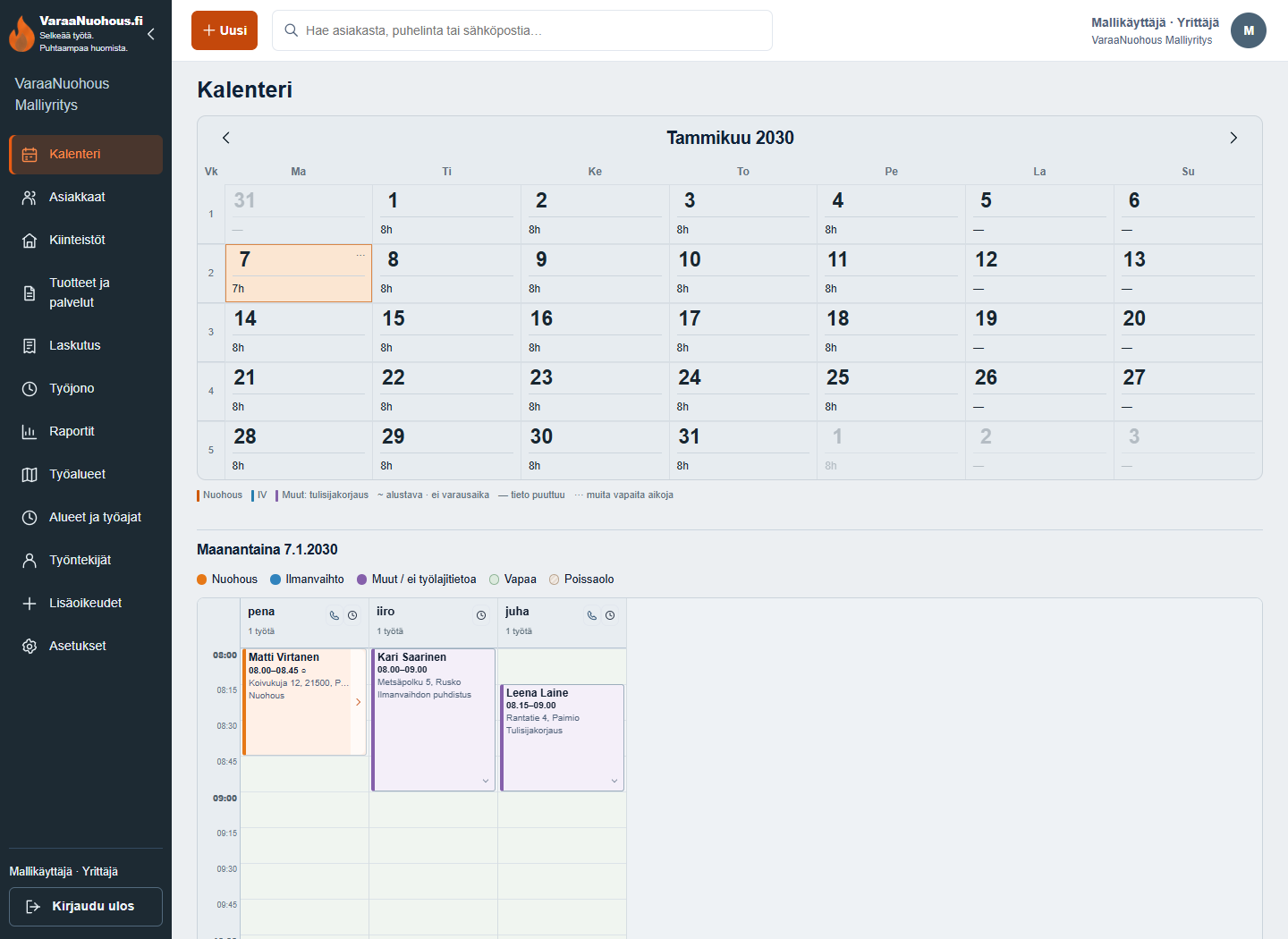
Task: Click the clock icon in iiro's column
Action: pos(481,615)
